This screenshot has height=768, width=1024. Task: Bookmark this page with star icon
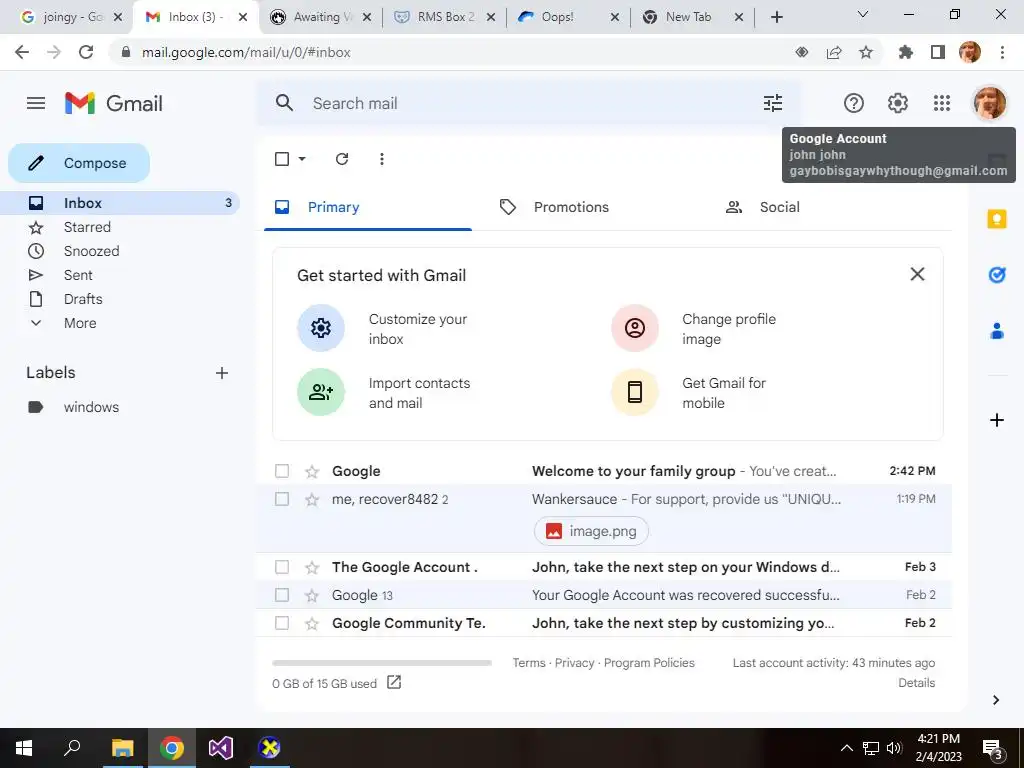tap(865, 52)
